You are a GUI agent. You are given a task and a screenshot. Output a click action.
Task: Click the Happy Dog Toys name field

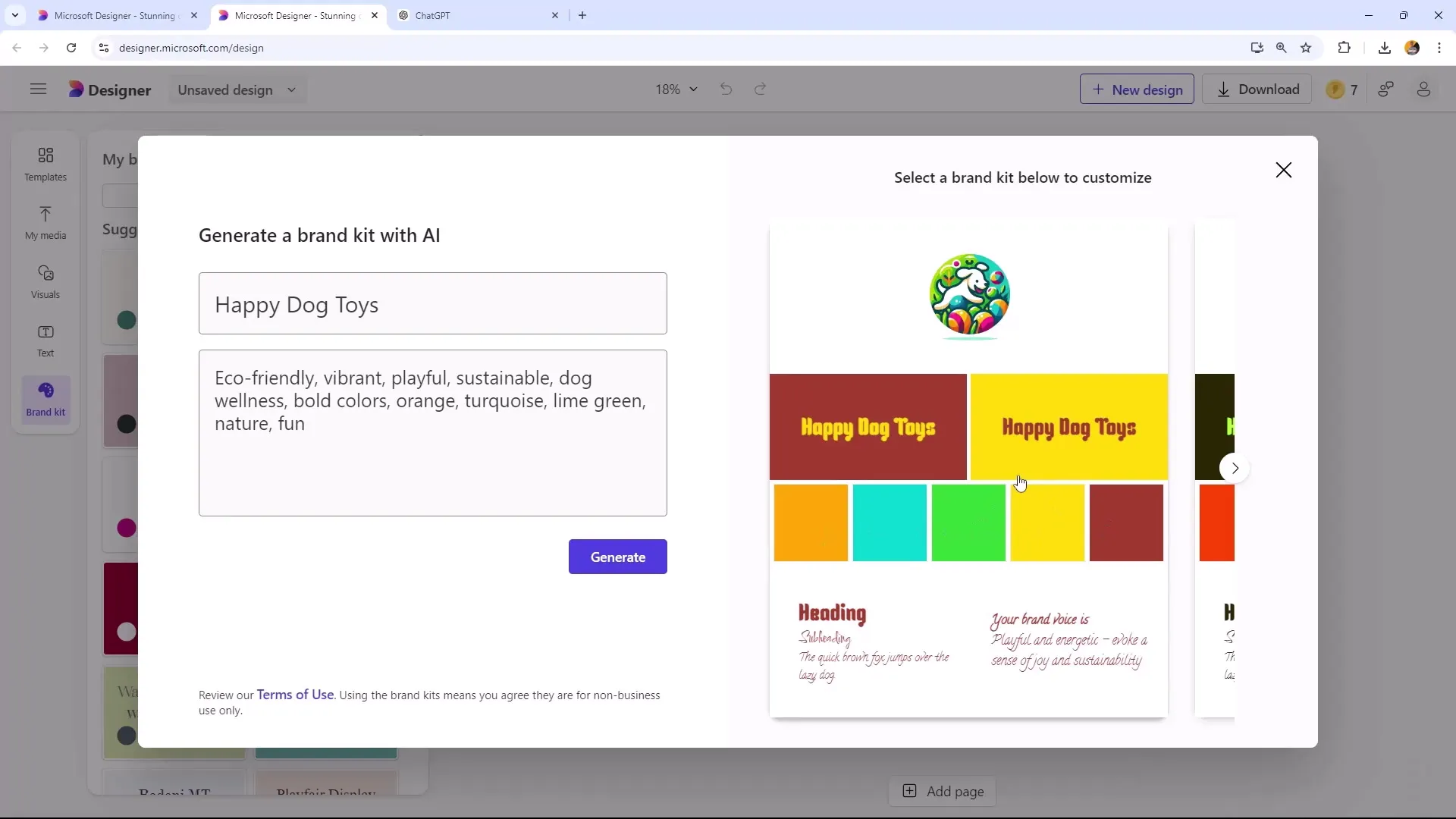click(433, 303)
